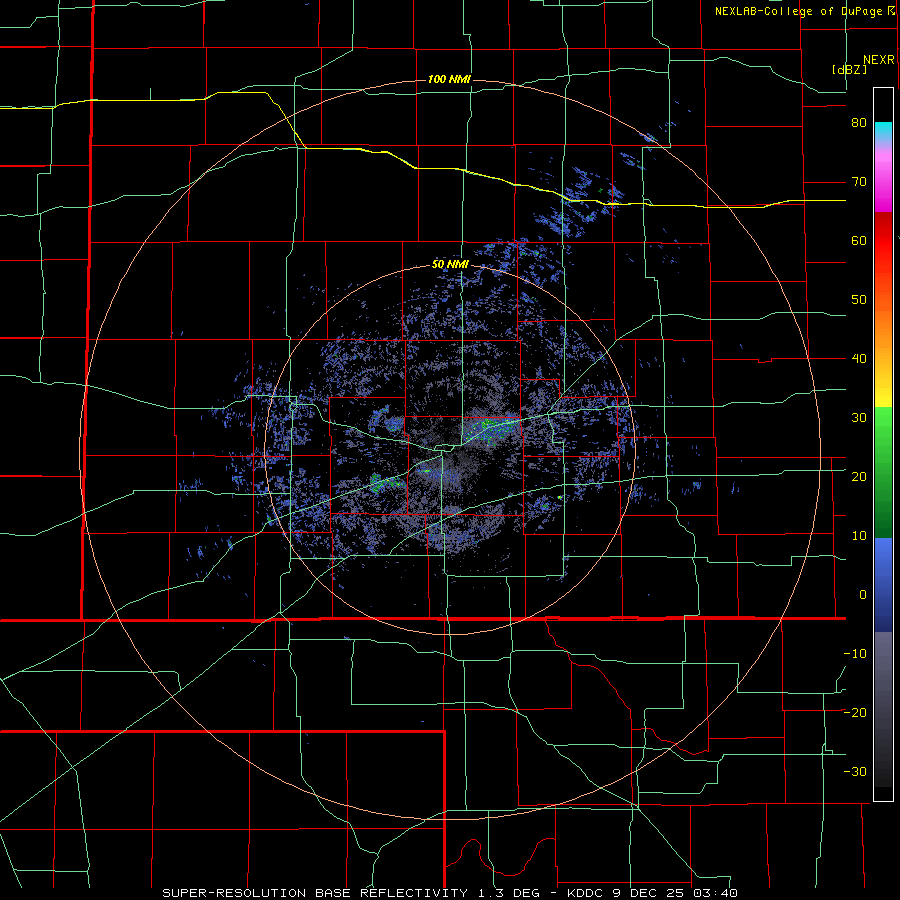Click the KDDC station identifier in the caption
Viewport: 900px width, 900px height.
click(585, 893)
